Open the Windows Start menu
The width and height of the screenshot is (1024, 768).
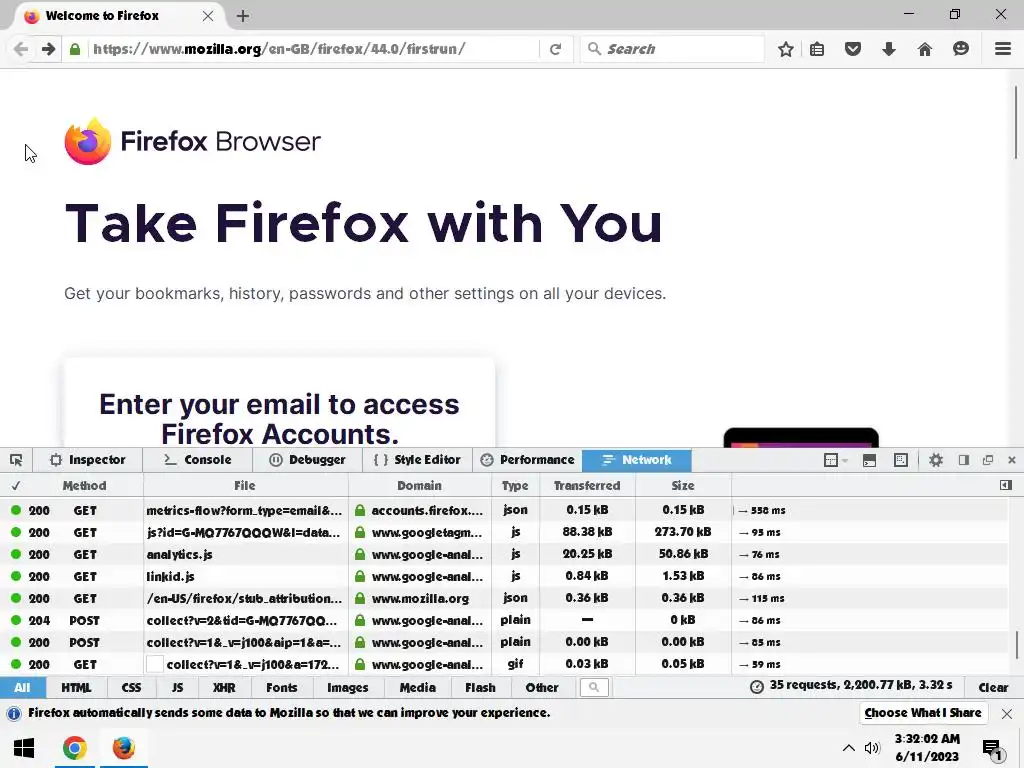pyautogui.click(x=24, y=748)
